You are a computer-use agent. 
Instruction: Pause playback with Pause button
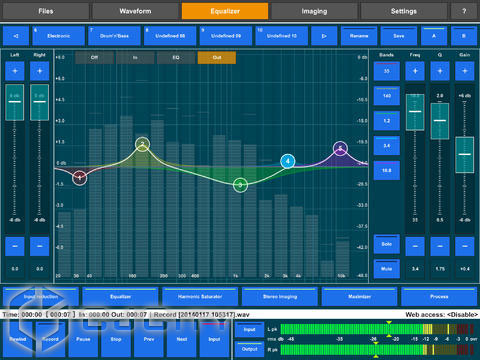tap(83, 339)
